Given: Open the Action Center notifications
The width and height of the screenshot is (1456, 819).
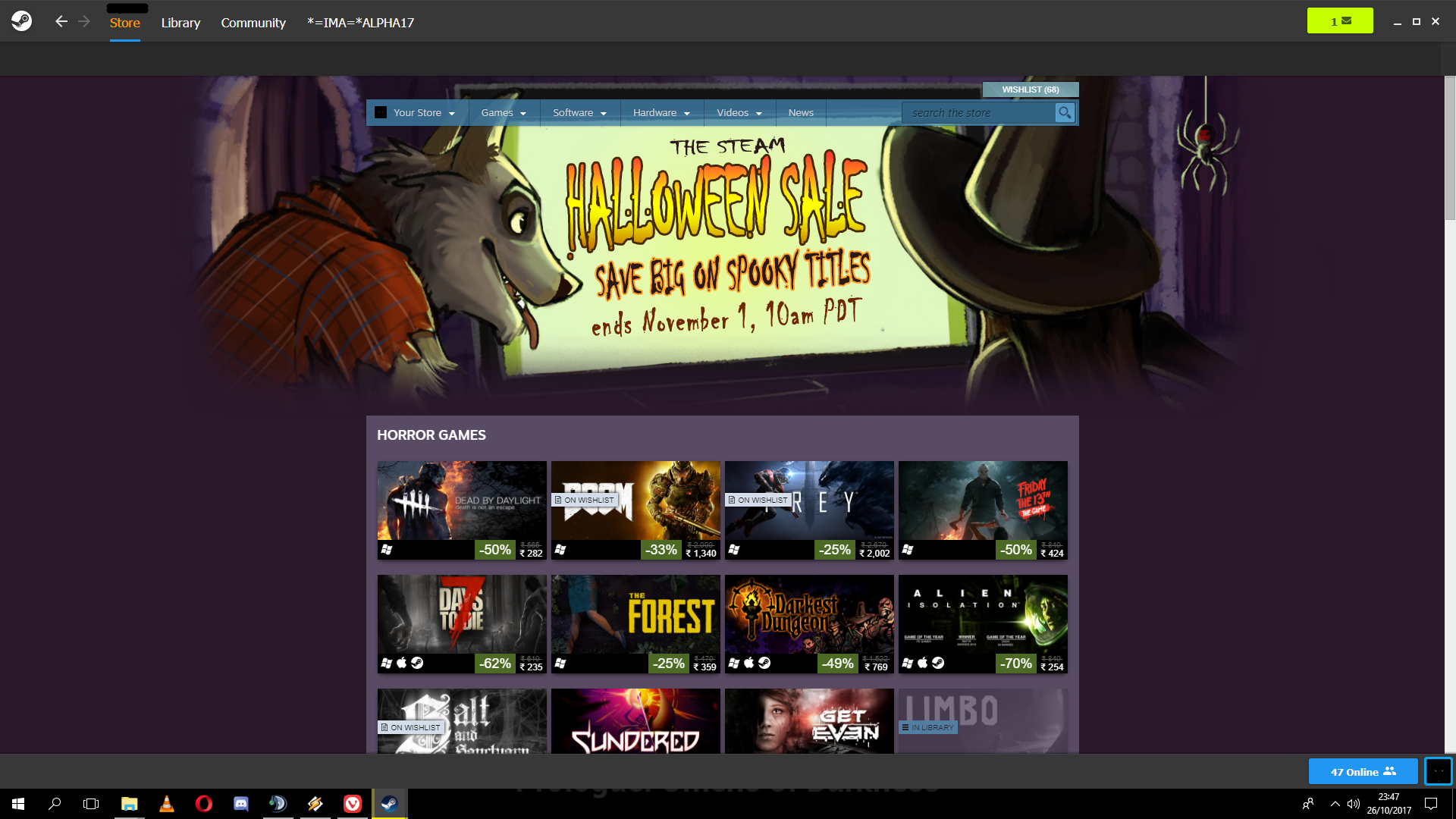Looking at the screenshot, I should click(x=1431, y=804).
